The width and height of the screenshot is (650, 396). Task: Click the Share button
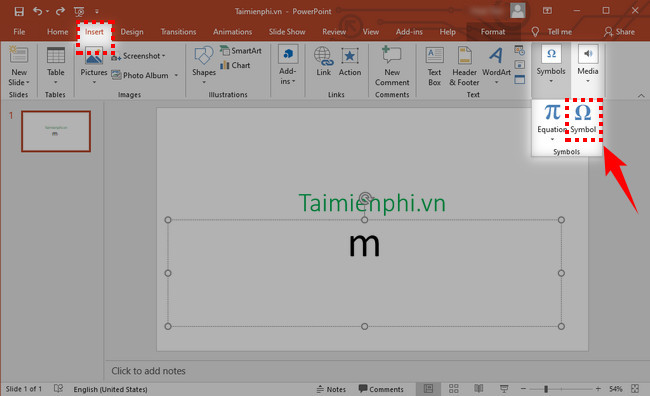click(619, 32)
